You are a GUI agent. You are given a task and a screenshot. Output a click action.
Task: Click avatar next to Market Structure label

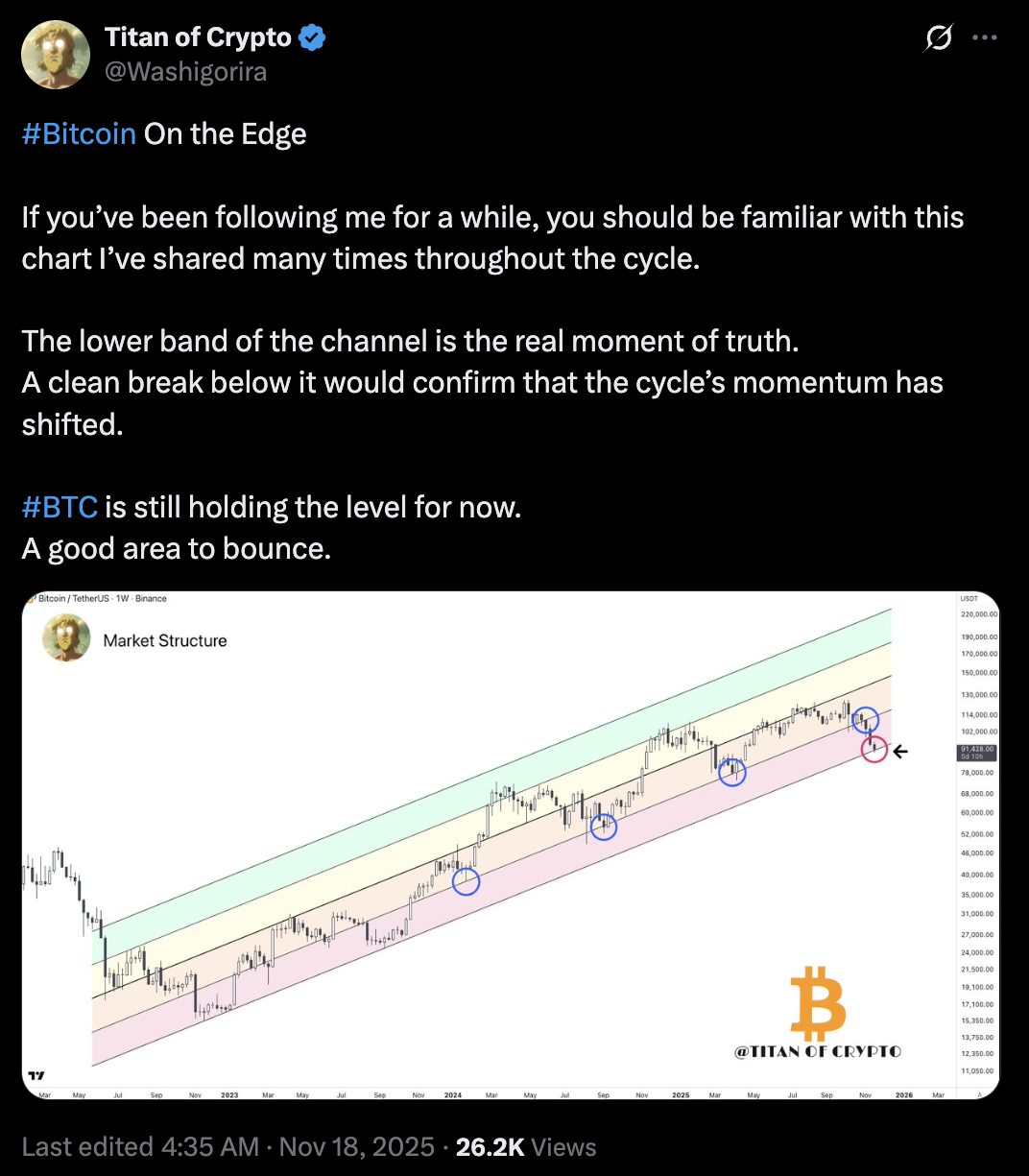pyautogui.click(x=66, y=639)
